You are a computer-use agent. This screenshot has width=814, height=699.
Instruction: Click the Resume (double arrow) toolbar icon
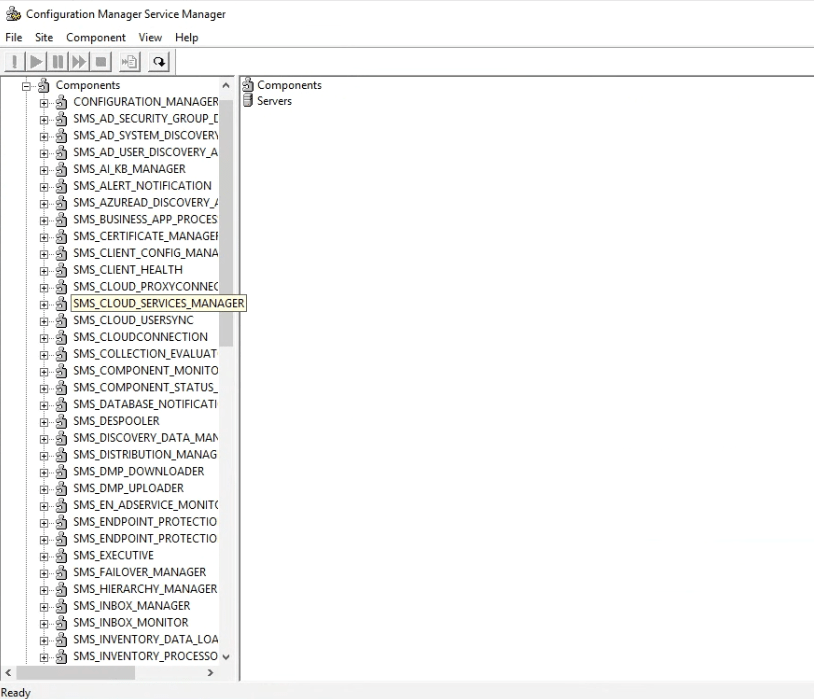click(x=79, y=62)
